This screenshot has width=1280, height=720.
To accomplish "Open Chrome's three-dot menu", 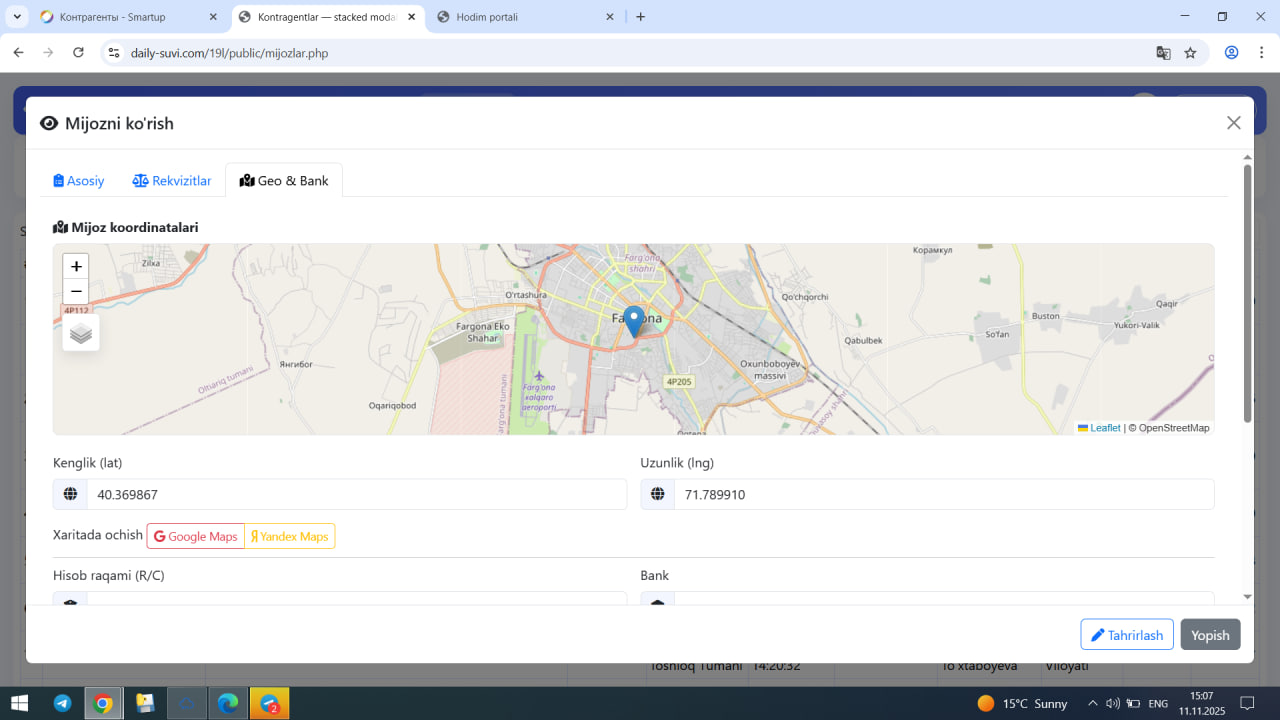I will click(x=1262, y=53).
